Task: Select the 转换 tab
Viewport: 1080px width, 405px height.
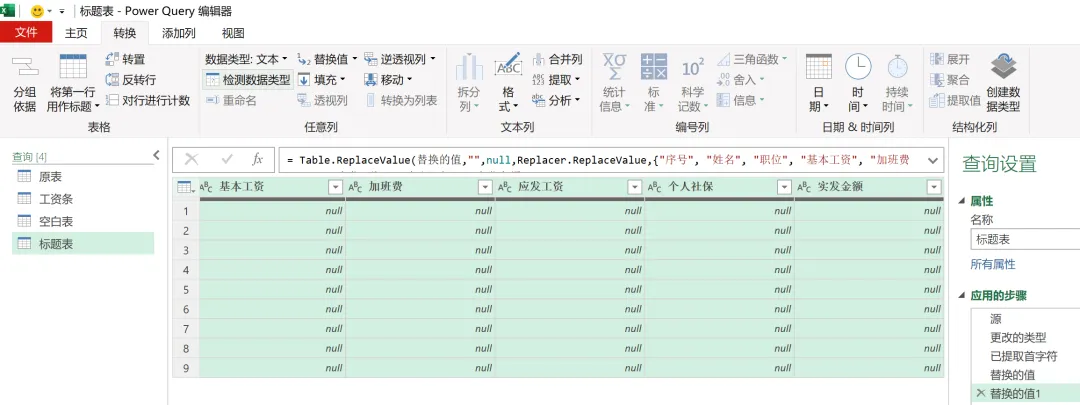Action: (x=125, y=33)
